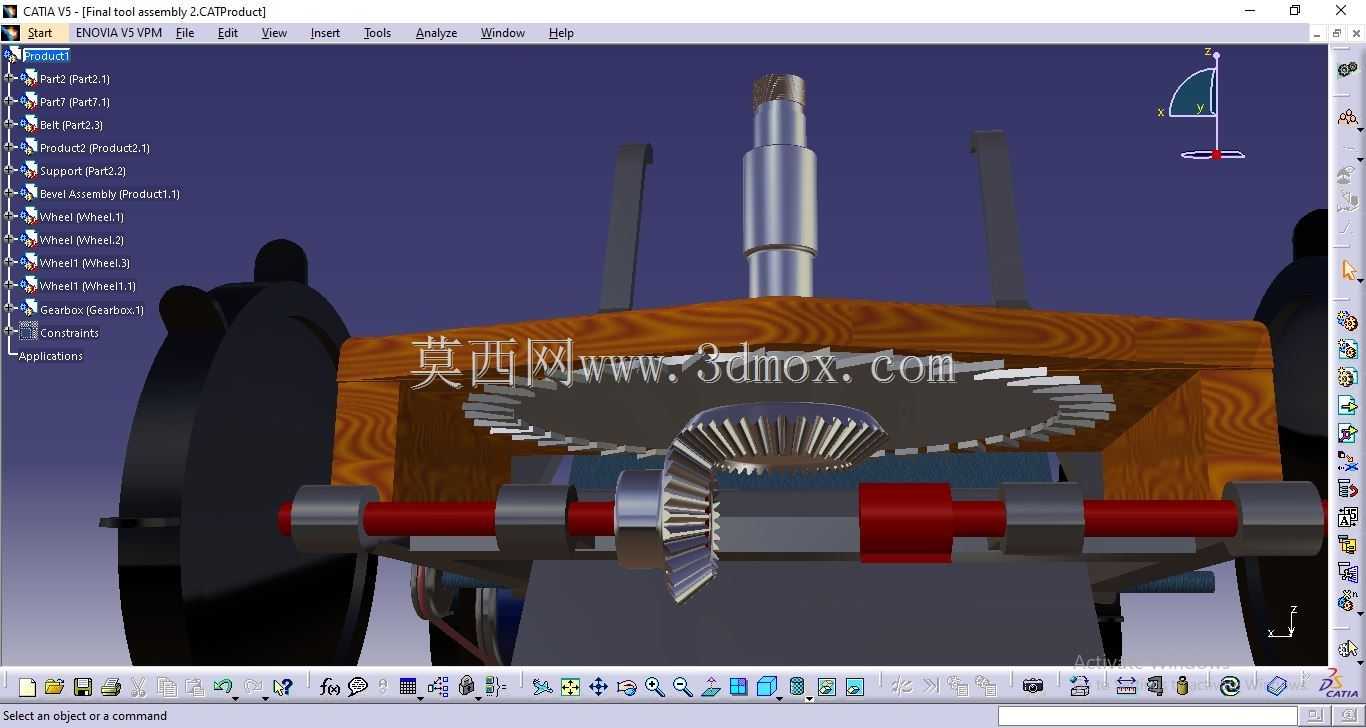1366x728 pixels.
Task: Click the knowledge comment bubble icon
Action: (x=357, y=687)
